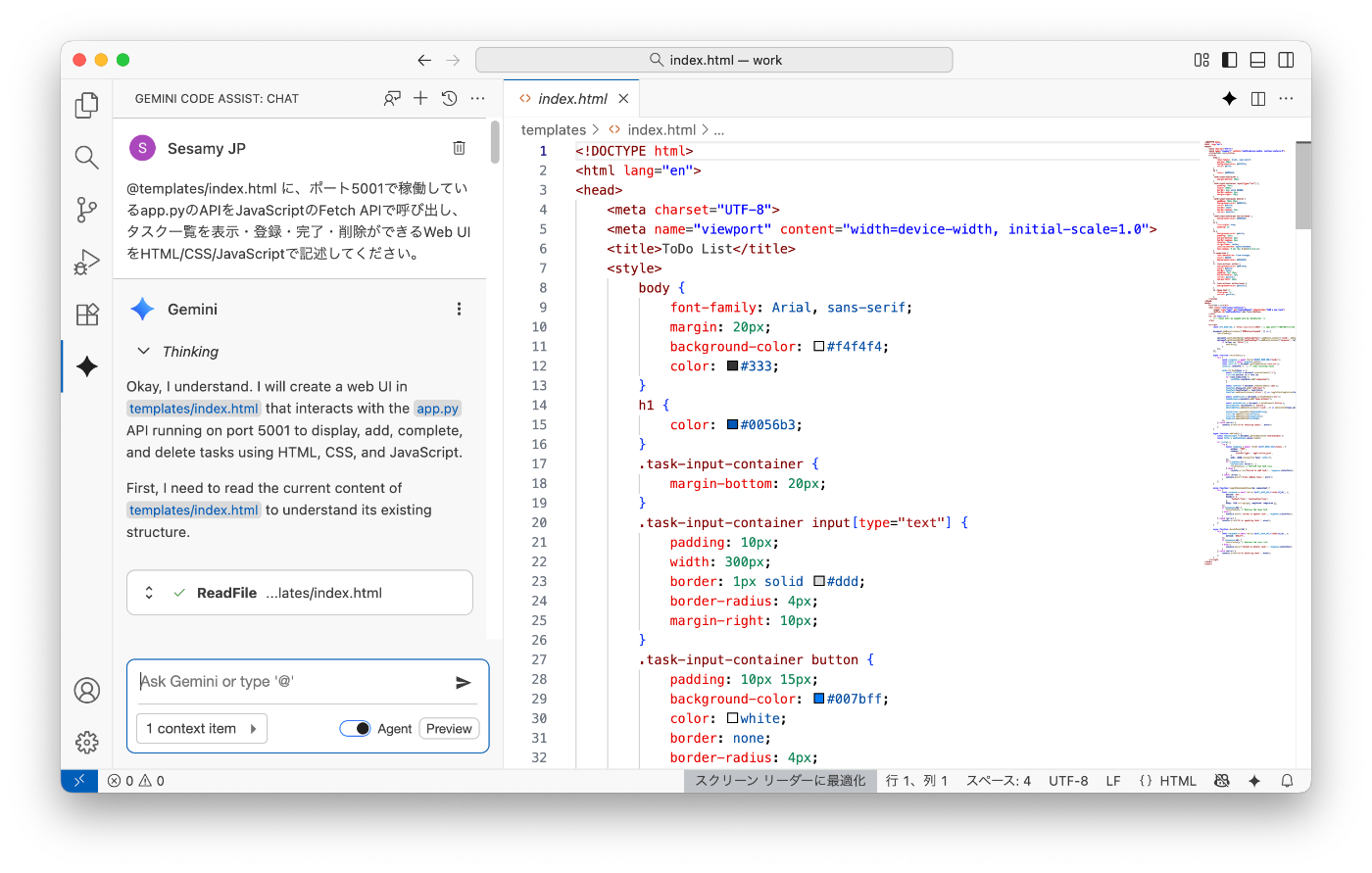Send the prompt with arrow icon

coord(464,682)
